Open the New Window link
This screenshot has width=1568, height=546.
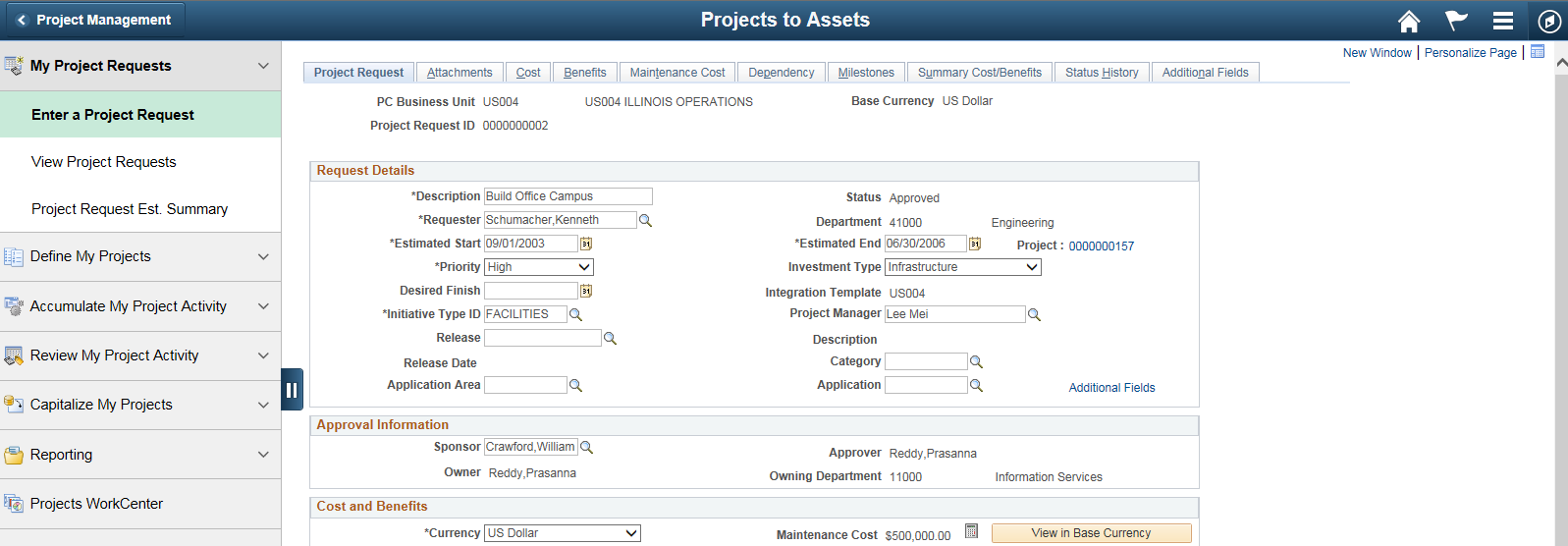[x=1378, y=53]
